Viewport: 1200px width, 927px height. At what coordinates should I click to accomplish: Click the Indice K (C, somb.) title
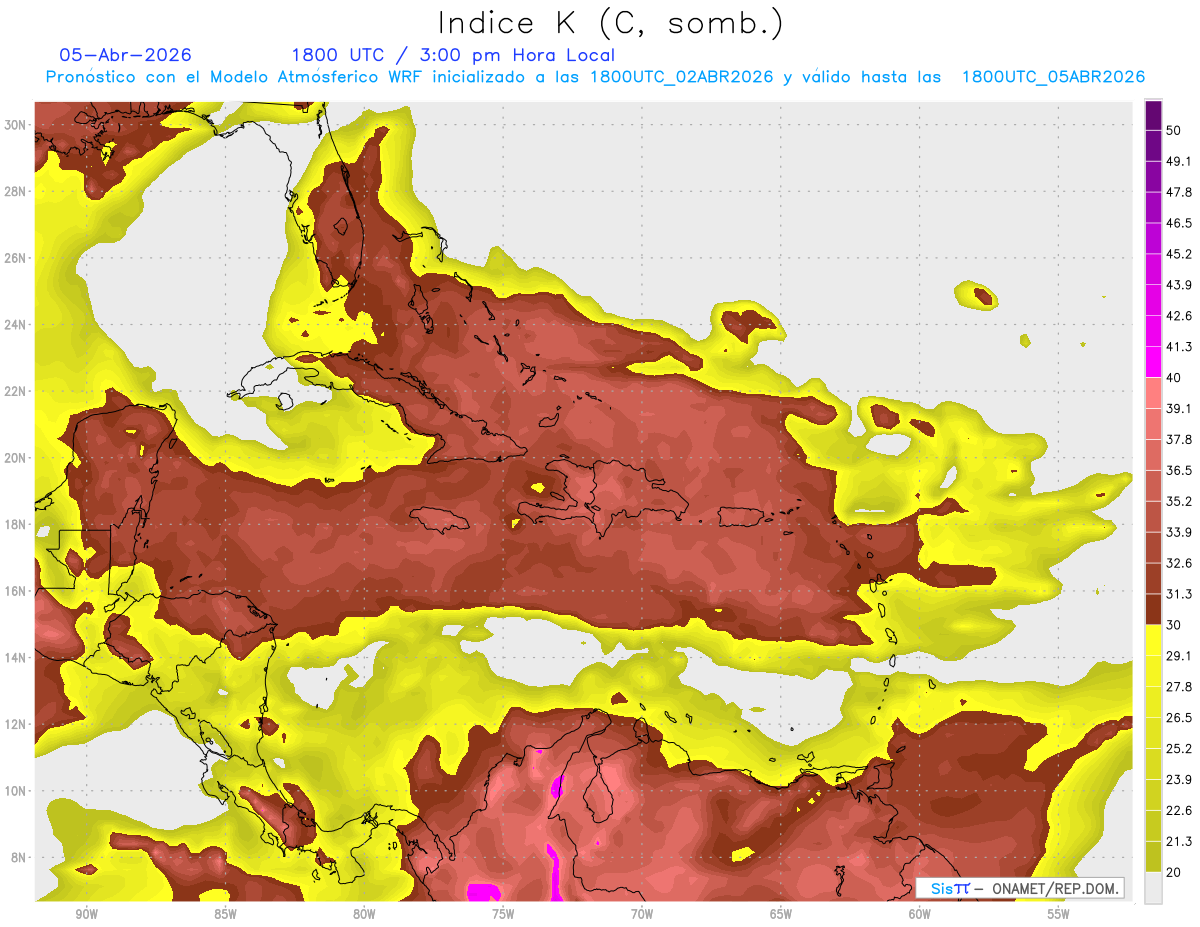coord(611,24)
